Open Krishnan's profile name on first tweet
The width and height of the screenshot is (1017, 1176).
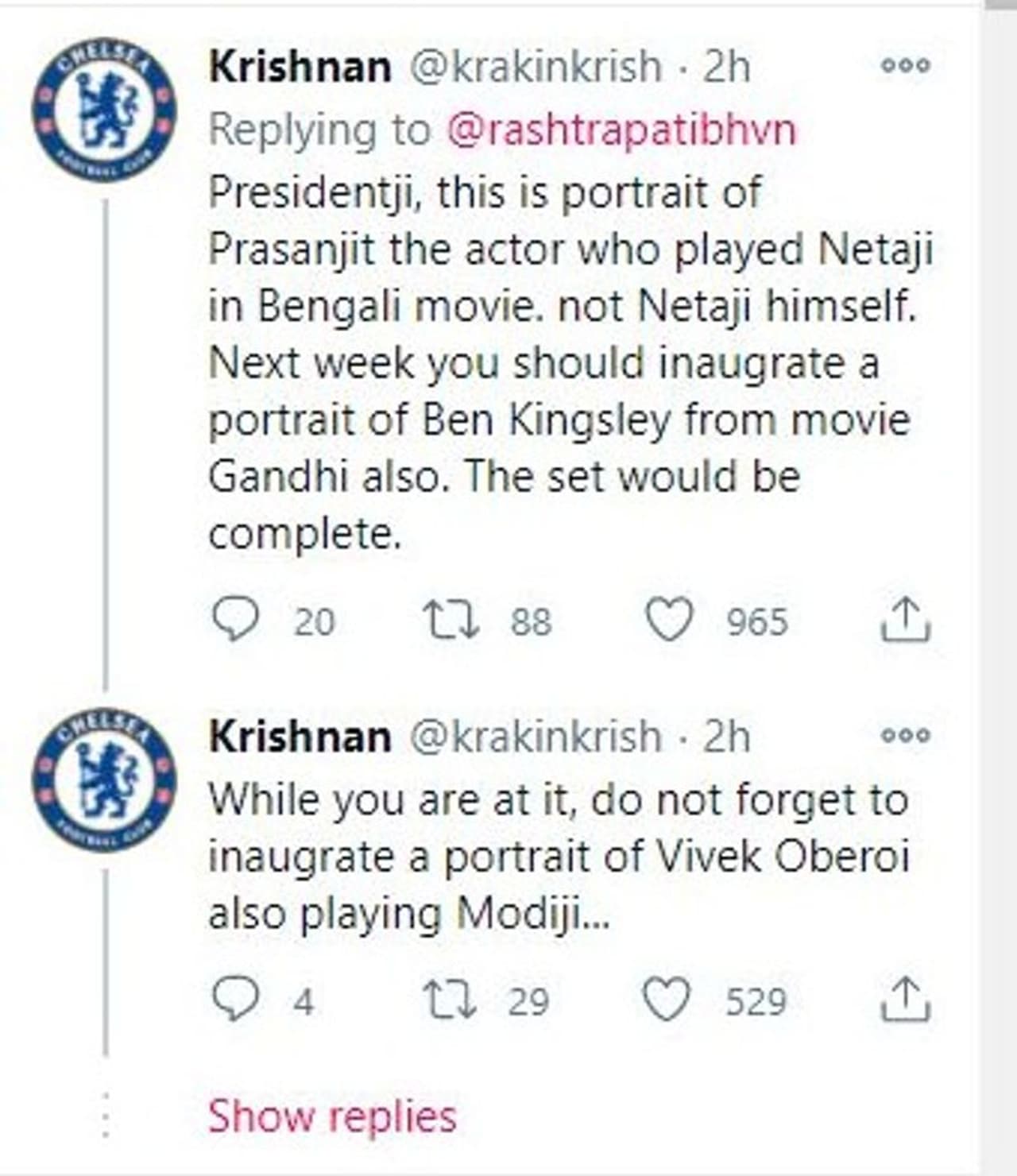(x=300, y=67)
